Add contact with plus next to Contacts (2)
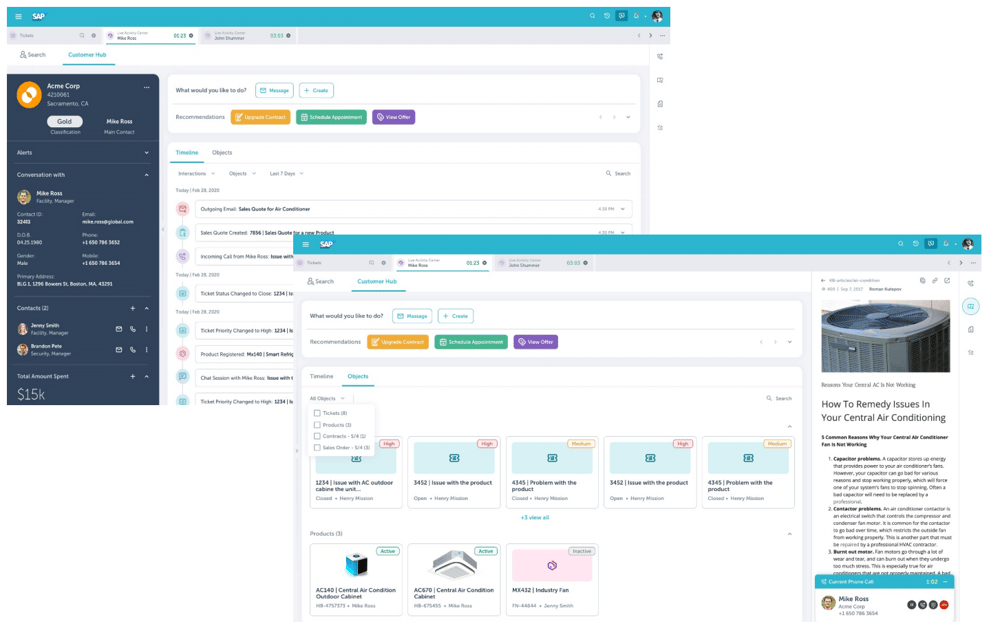The image size is (1000, 639). (x=133, y=308)
